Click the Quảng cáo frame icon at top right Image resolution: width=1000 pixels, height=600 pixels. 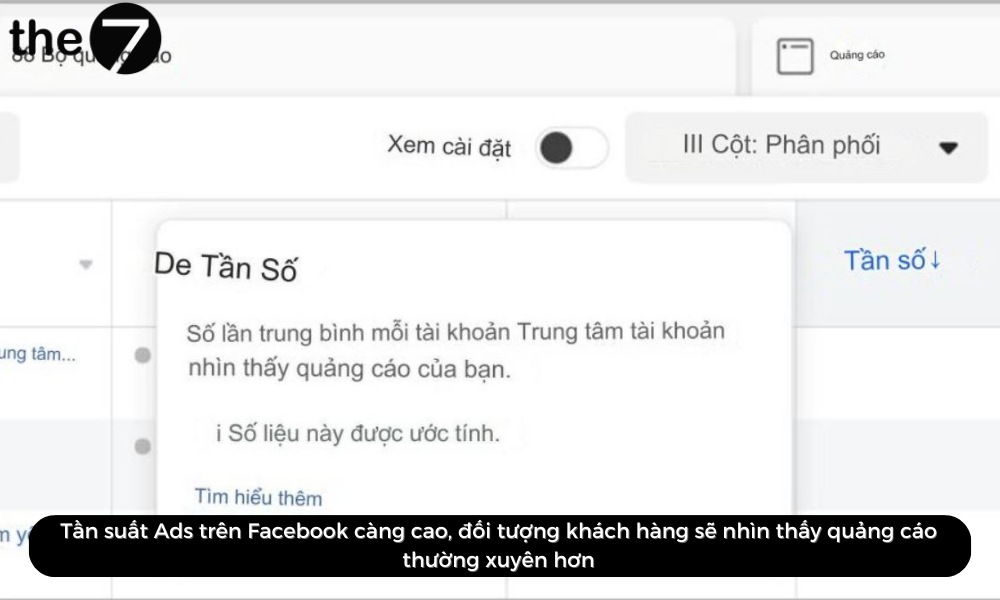click(x=793, y=56)
